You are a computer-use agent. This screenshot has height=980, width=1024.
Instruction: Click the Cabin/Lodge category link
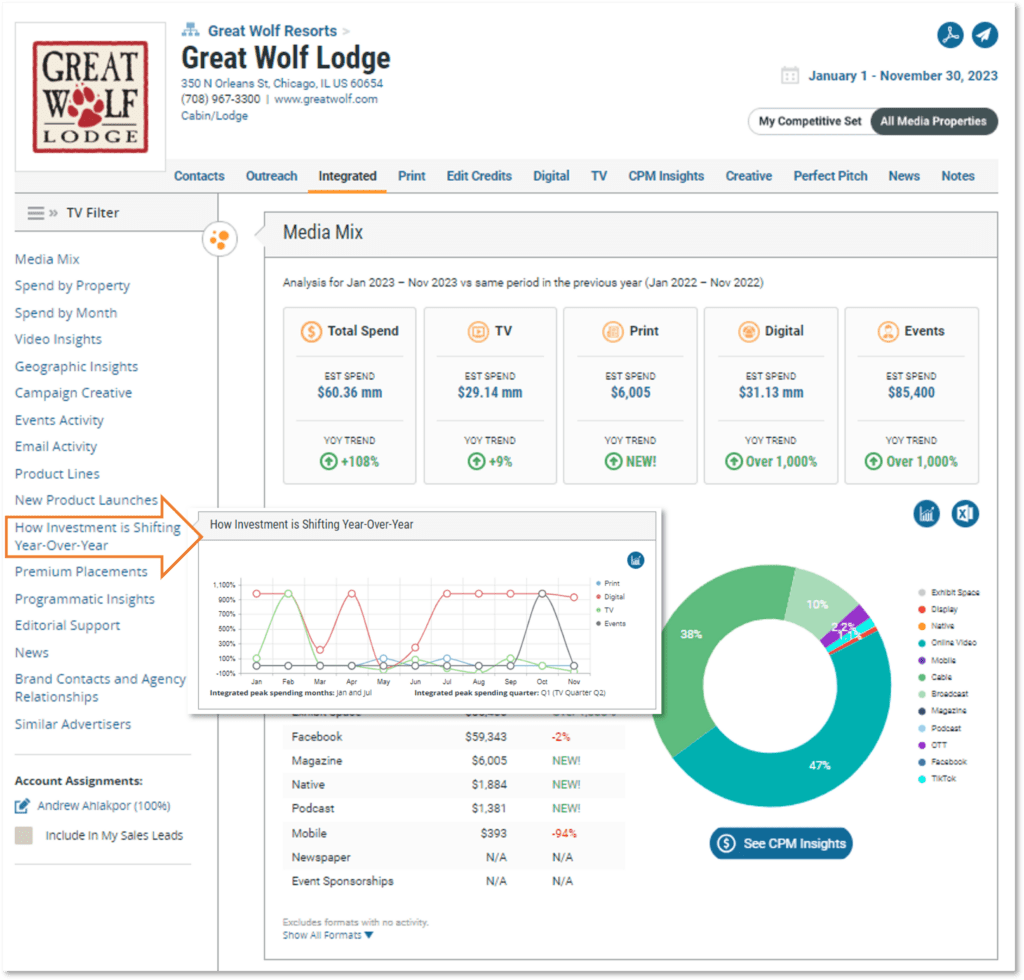[214, 116]
